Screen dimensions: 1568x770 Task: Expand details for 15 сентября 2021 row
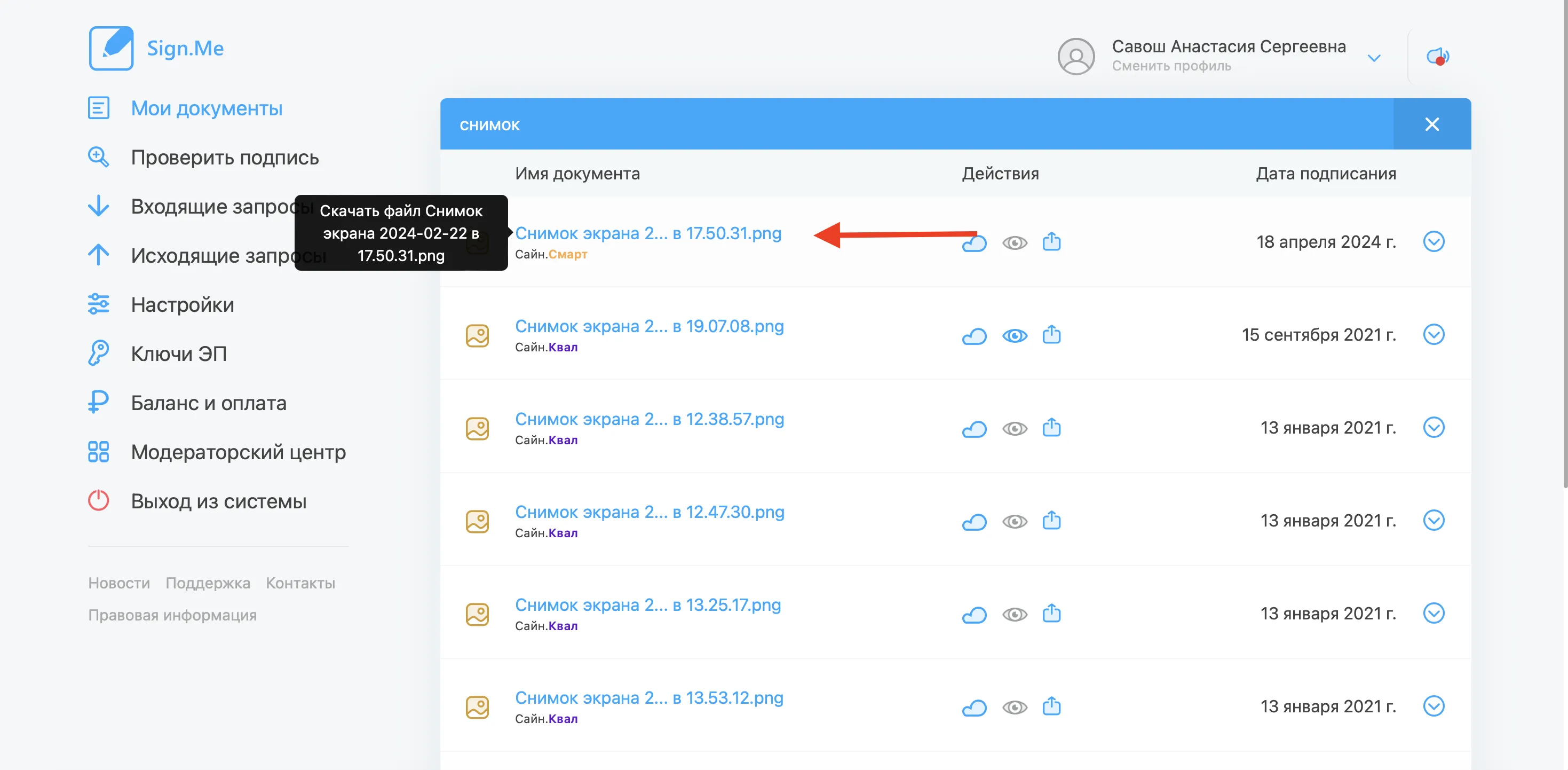point(1434,334)
